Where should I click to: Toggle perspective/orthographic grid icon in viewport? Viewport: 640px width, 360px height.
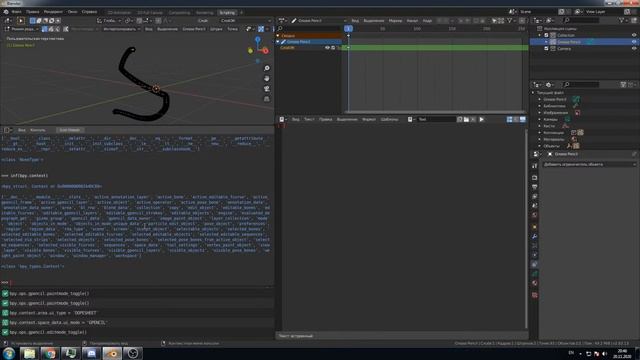pos(267,99)
